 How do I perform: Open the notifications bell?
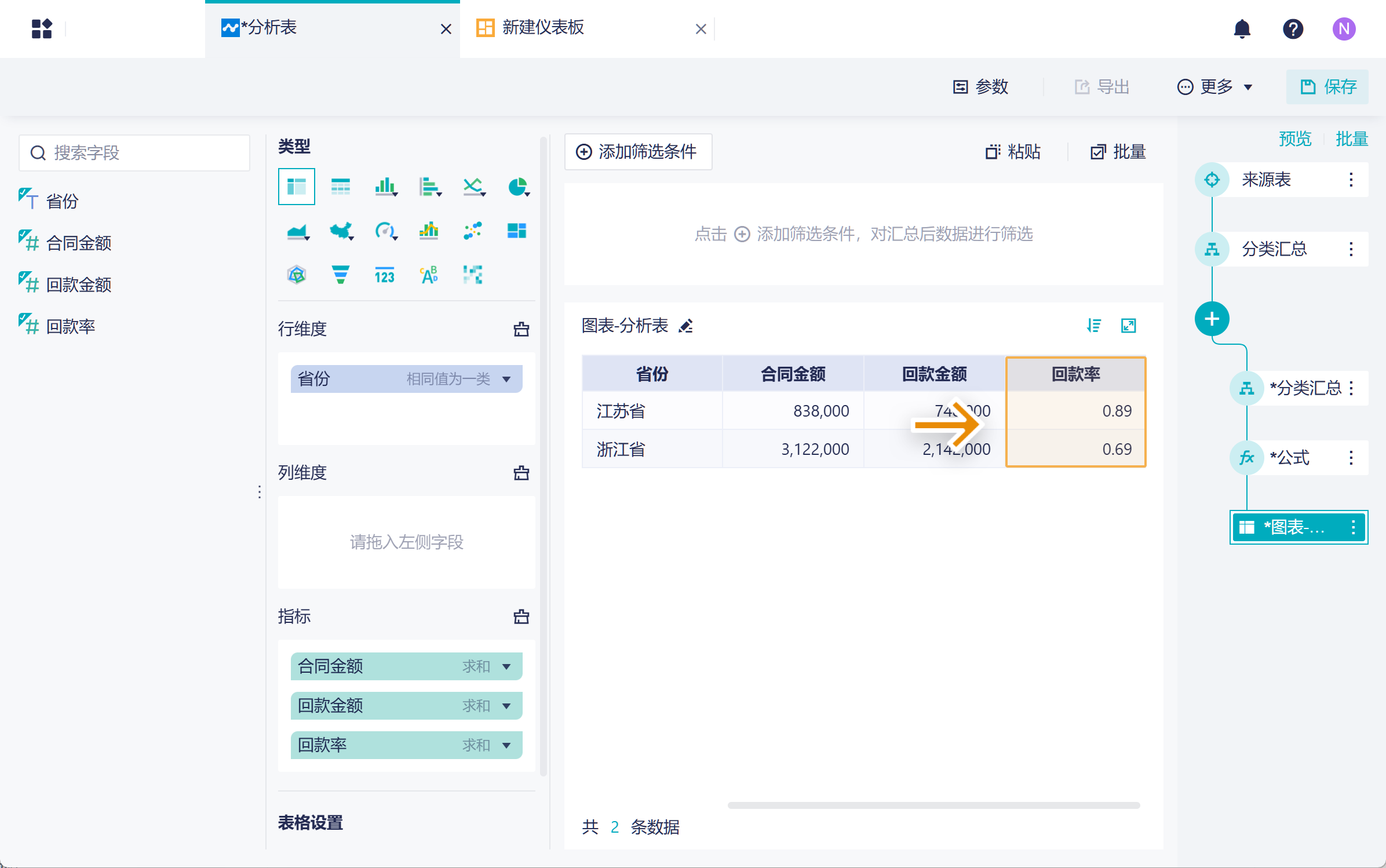pyautogui.click(x=1242, y=28)
